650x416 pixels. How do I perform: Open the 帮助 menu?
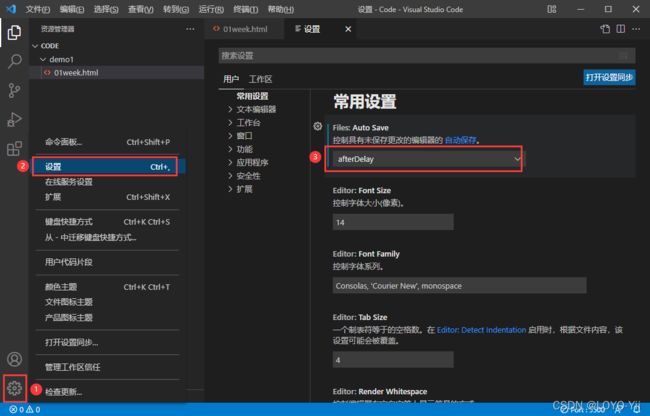pyautogui.click(x=281, y=9)
